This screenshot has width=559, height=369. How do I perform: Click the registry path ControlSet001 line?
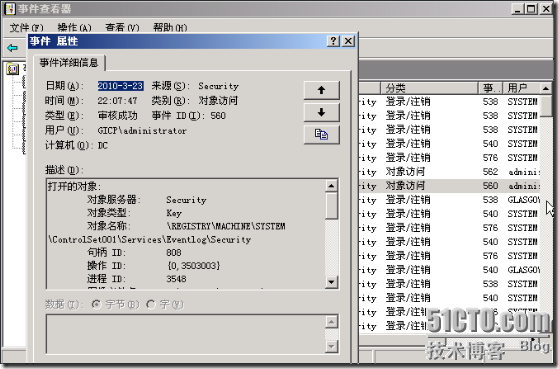[149, 240]
